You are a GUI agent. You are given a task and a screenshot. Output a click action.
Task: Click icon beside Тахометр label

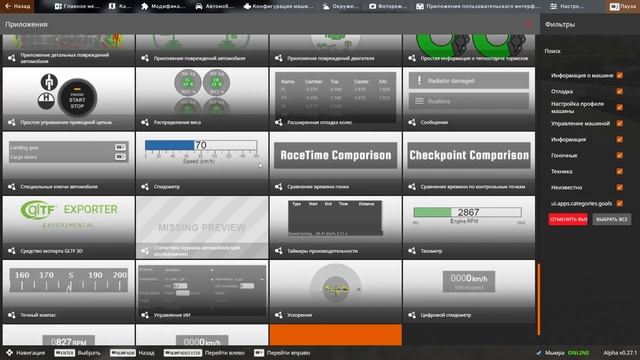click(412, 251)
